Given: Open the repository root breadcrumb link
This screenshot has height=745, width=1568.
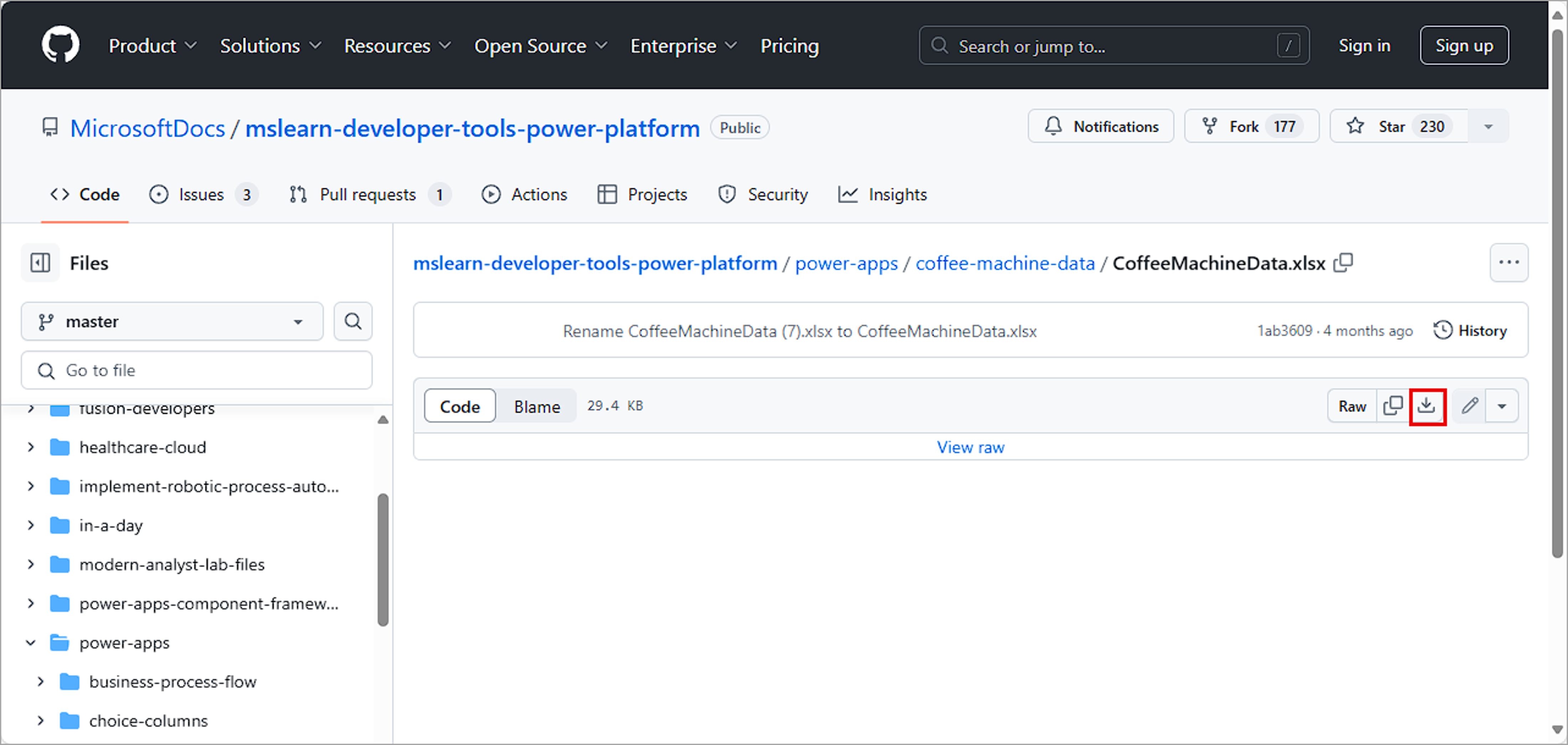Looking at the screenshot, I should (595, 263).
